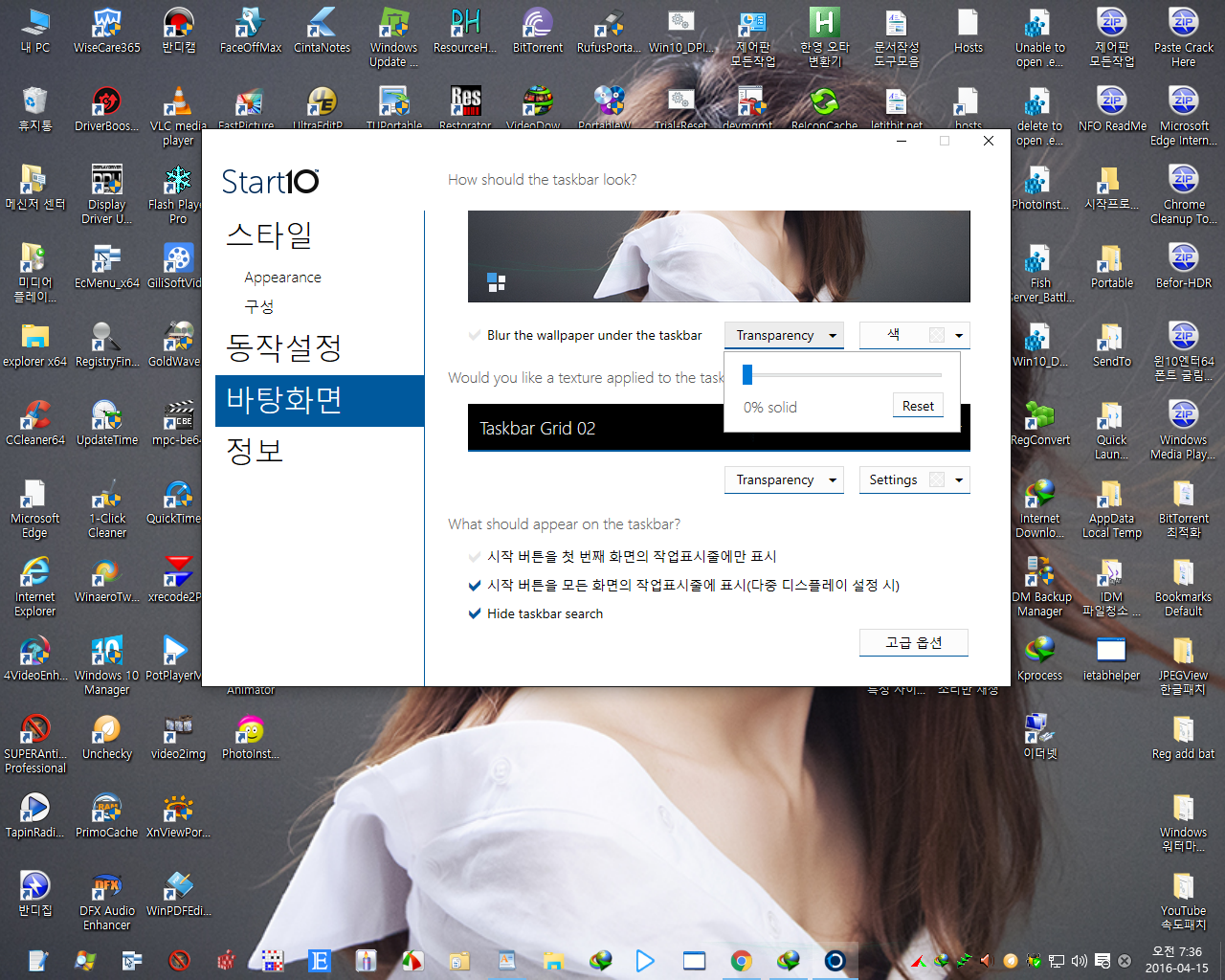1225x980 pixels.
Task: Click the 0% solid value label
Action: [769, 407]
